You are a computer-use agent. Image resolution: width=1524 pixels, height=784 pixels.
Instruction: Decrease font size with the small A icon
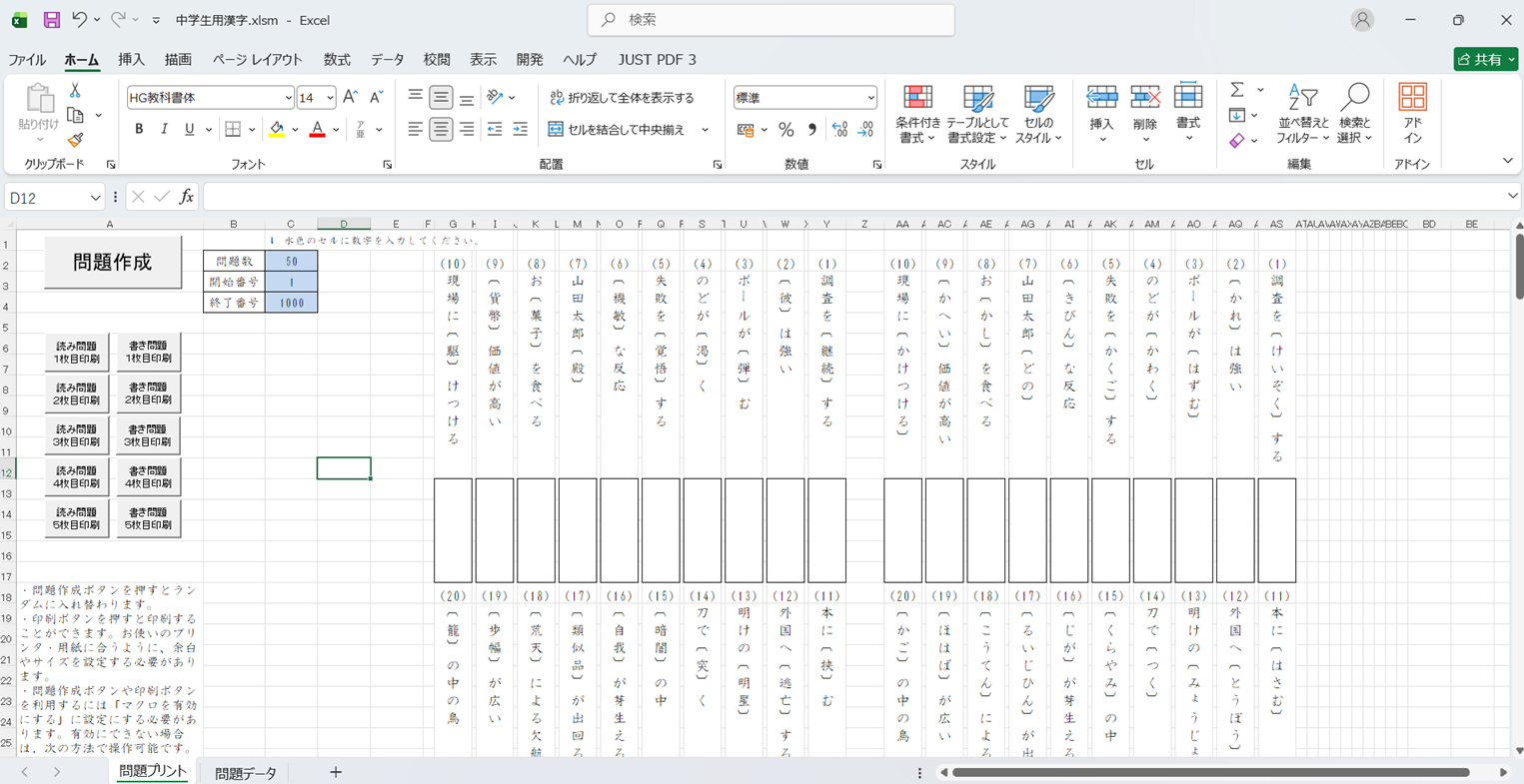(x=376, y=97)
